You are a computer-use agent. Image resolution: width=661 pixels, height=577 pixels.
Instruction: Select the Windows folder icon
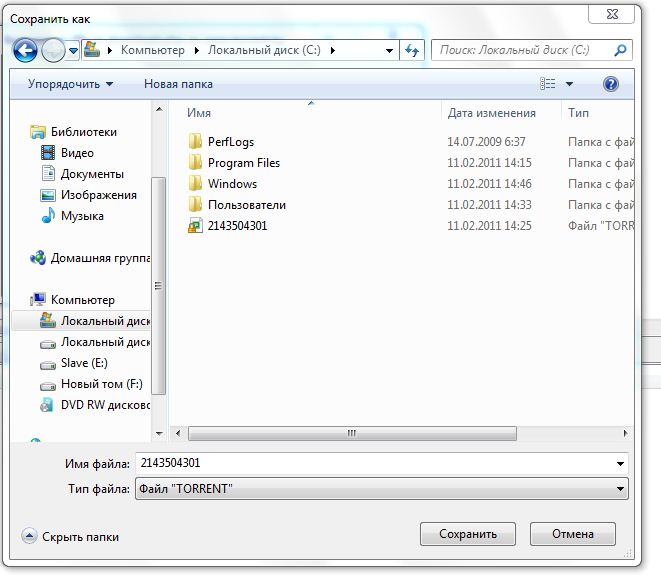point(195,183)
